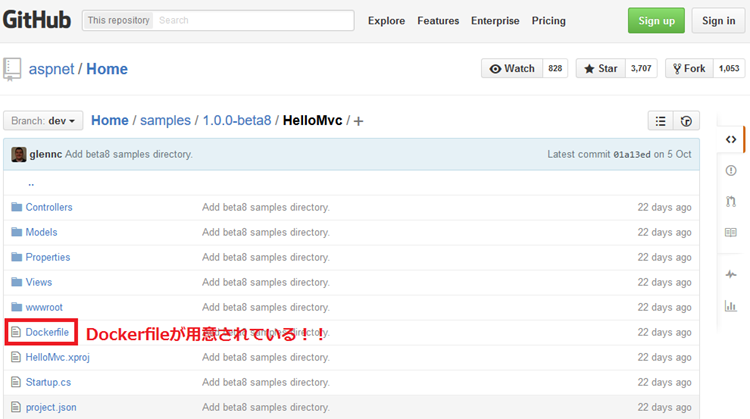Click the This repository search scope label
The image size is (750, 419).
coord(119,21)
